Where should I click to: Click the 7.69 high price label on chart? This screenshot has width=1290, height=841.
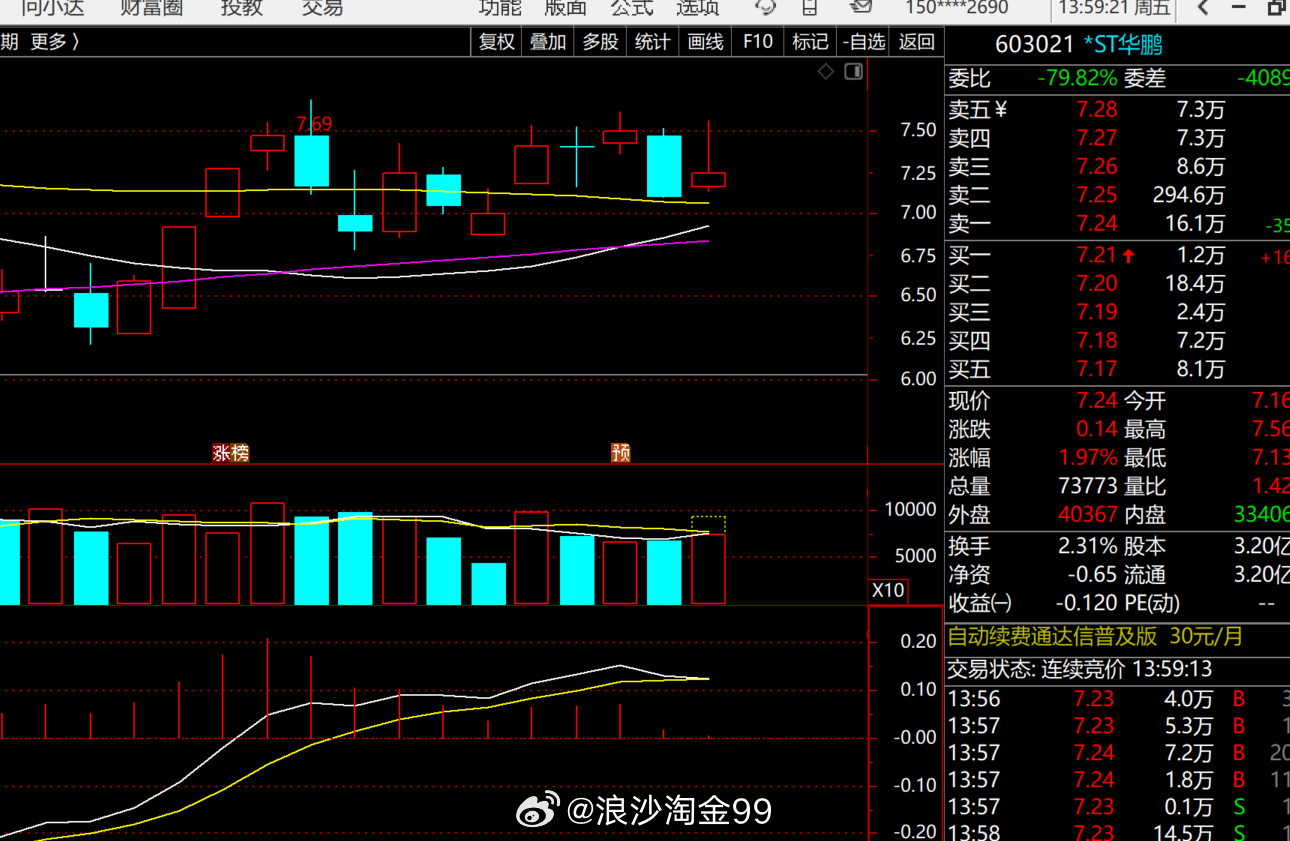point(314,124)
